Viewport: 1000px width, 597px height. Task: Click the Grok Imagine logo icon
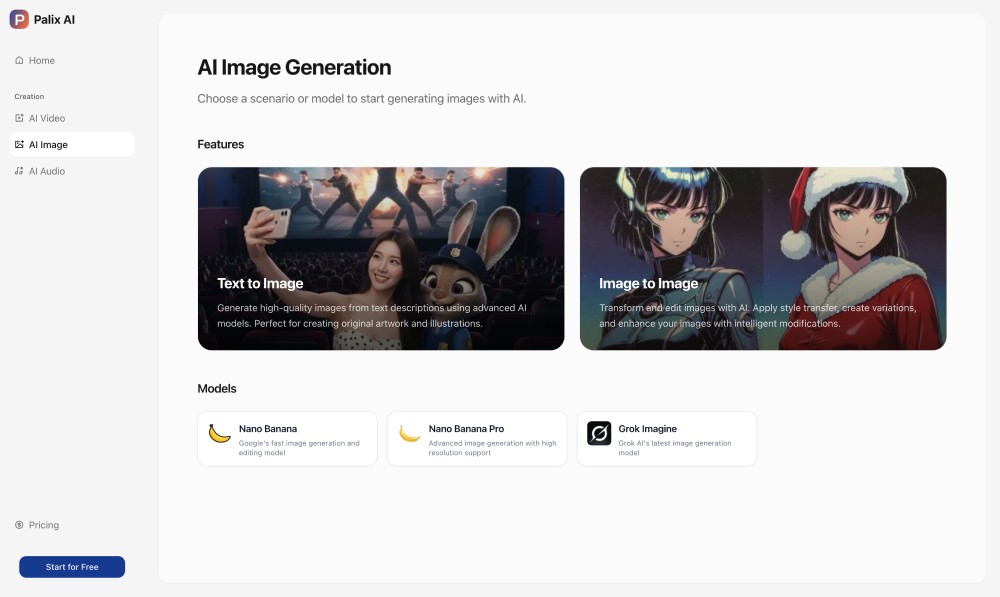pos(599,433)
